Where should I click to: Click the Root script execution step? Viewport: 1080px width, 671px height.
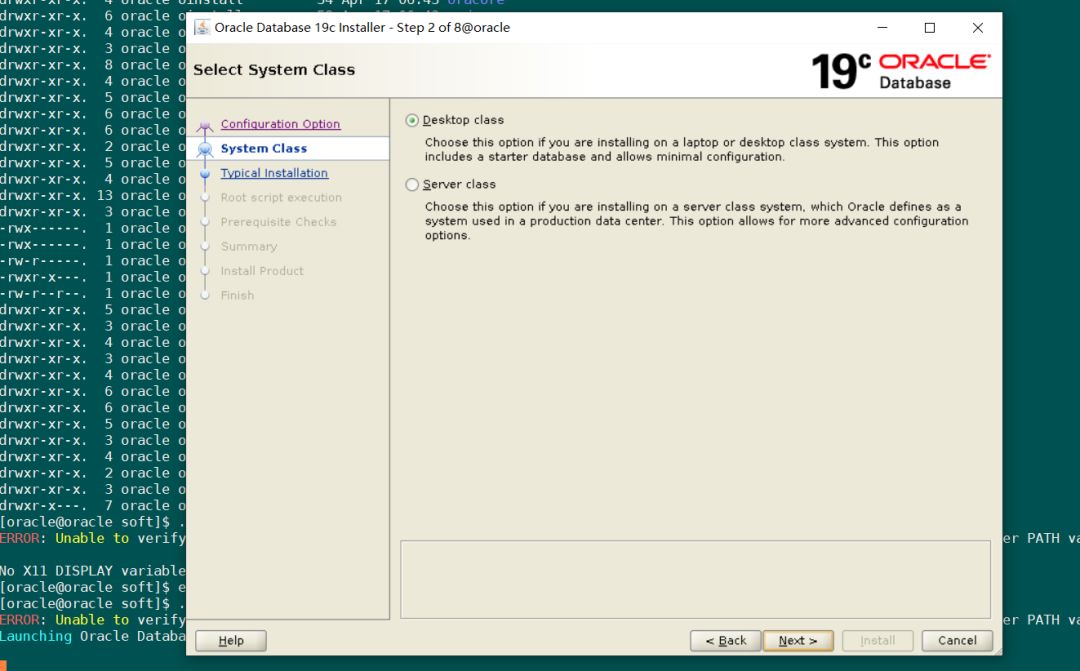pos(281,198)
